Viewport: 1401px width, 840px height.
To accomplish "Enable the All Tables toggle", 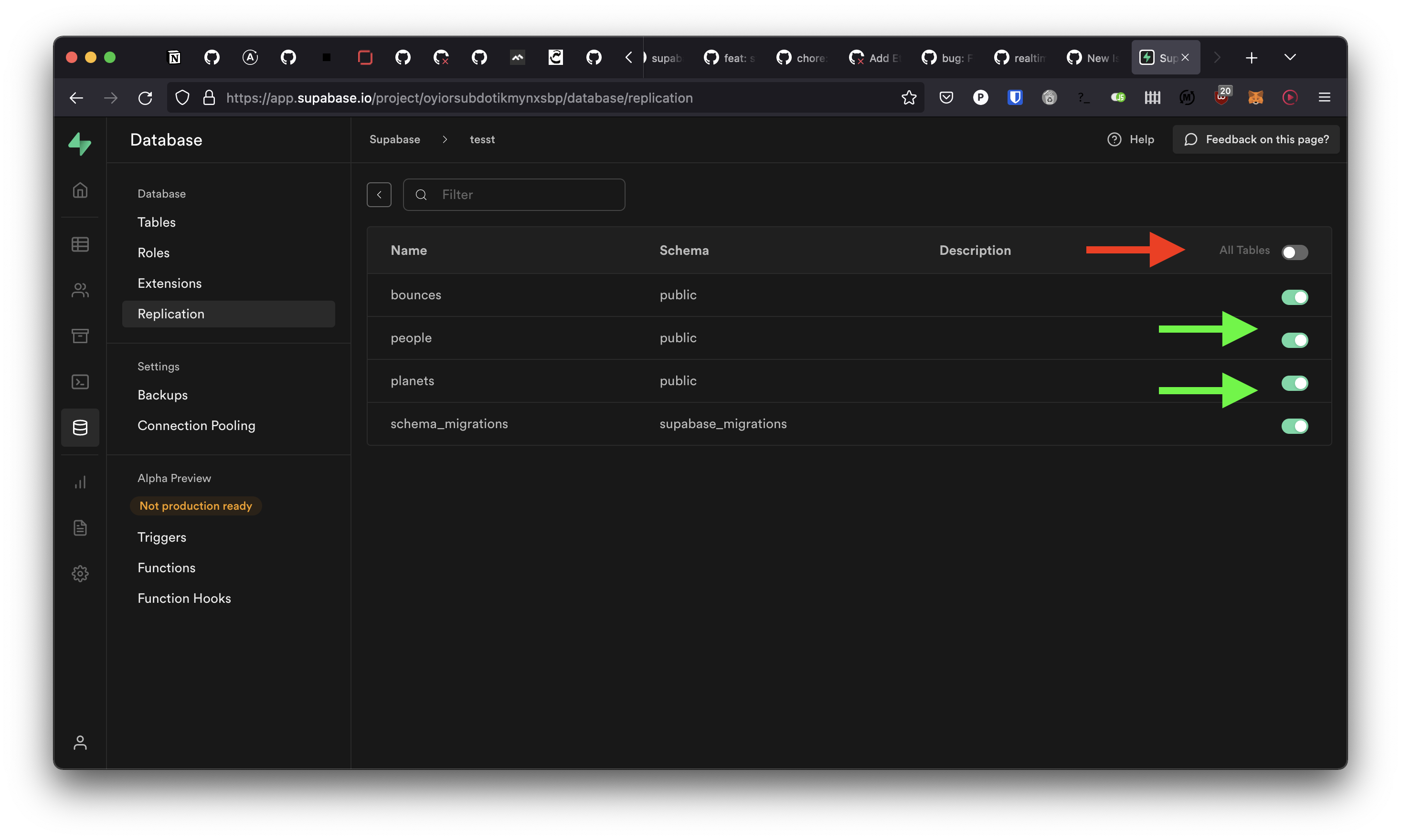I will tap(1295, 252).
